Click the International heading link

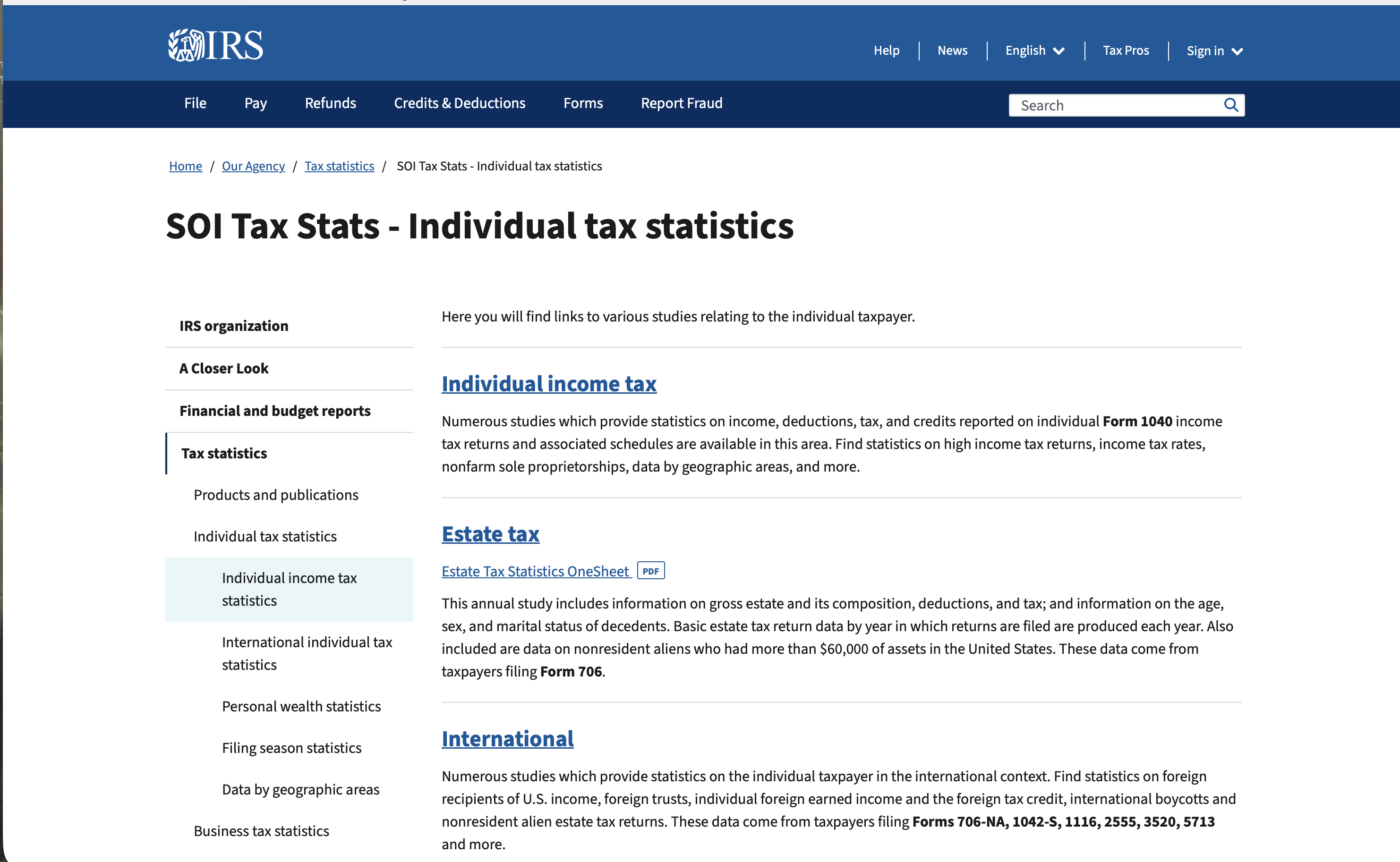point(508,739)
